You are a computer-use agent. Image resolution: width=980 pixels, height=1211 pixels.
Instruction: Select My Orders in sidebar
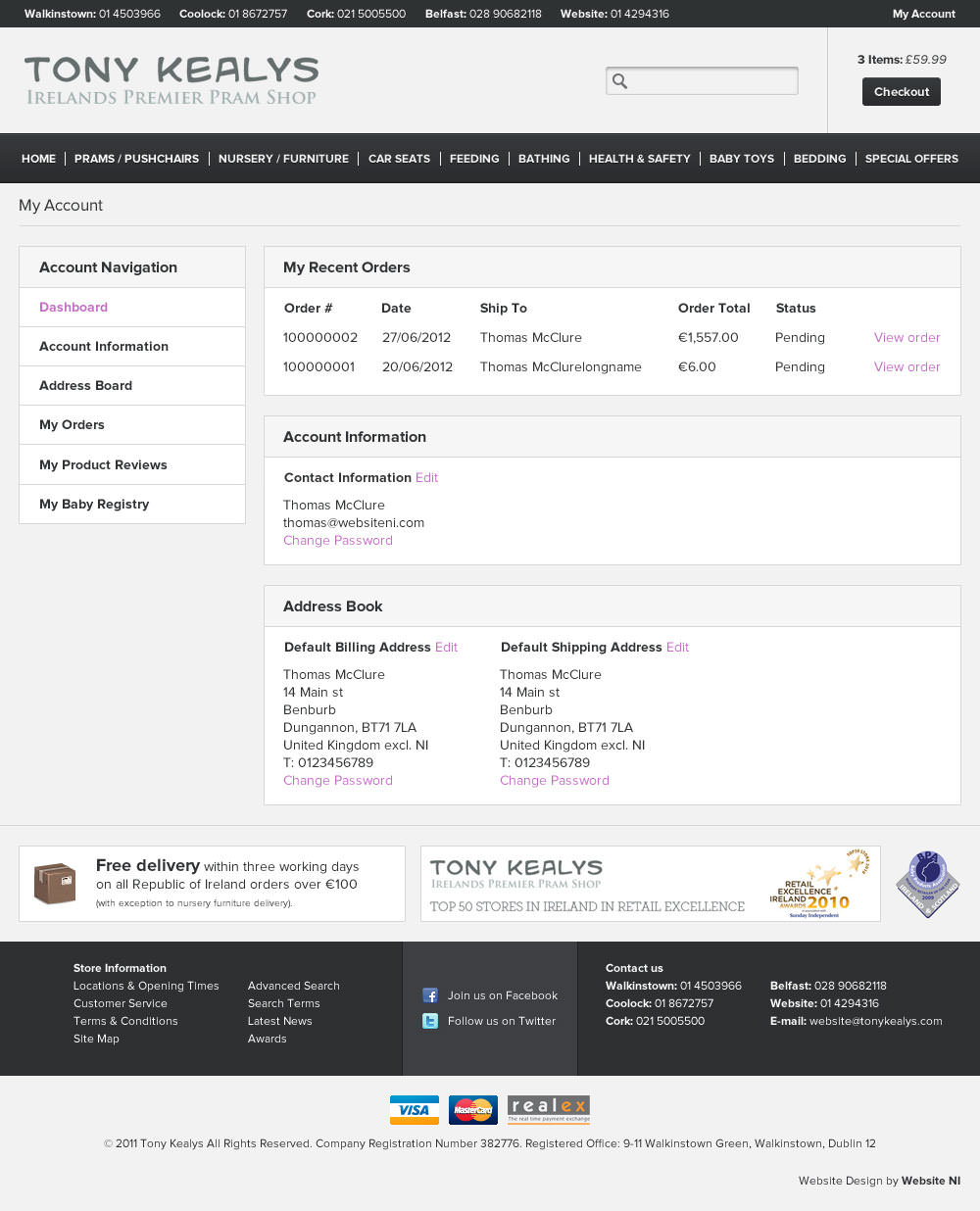point(132,424)
